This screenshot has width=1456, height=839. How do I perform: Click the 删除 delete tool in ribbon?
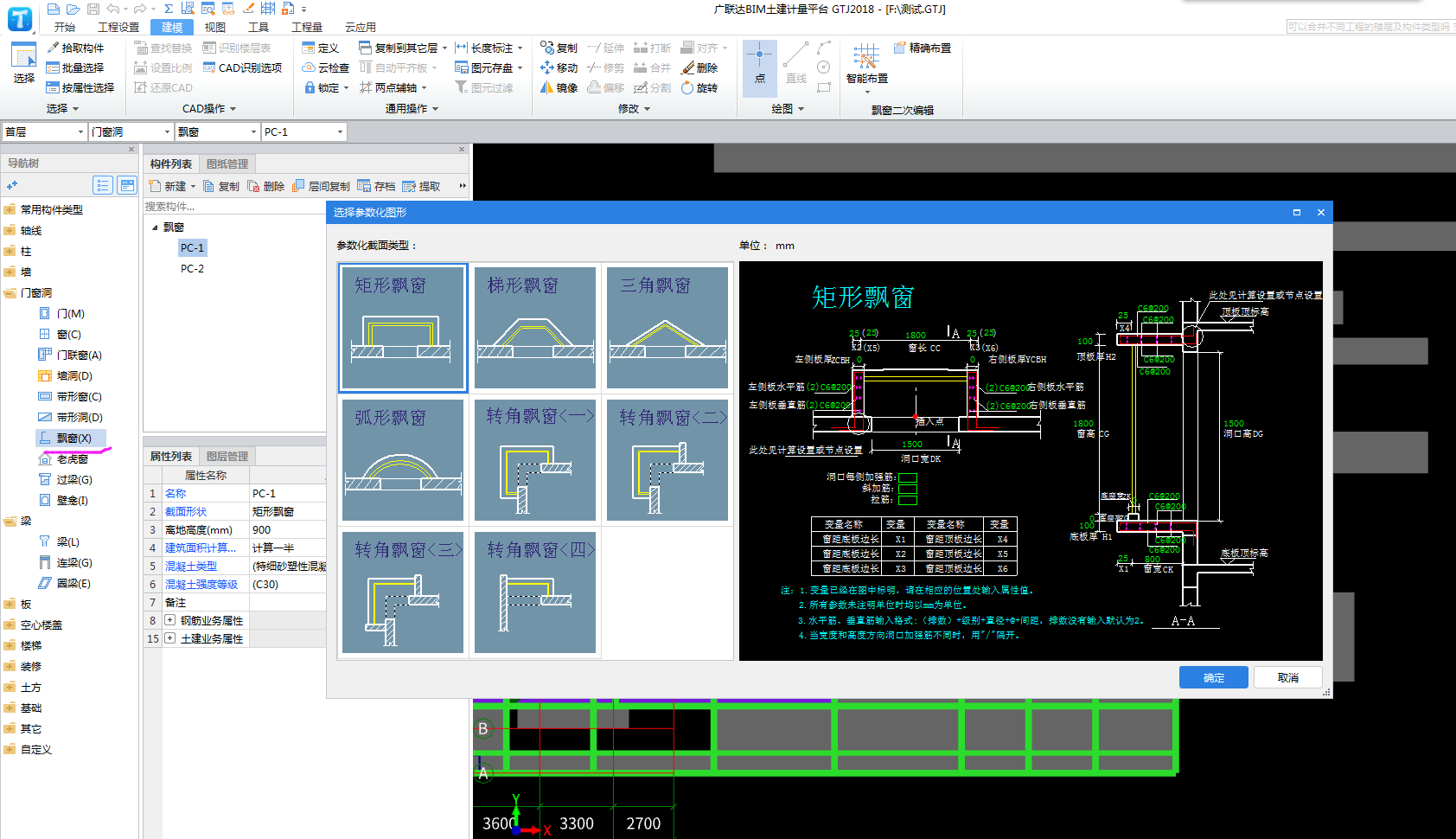click(x=699, y=67)
